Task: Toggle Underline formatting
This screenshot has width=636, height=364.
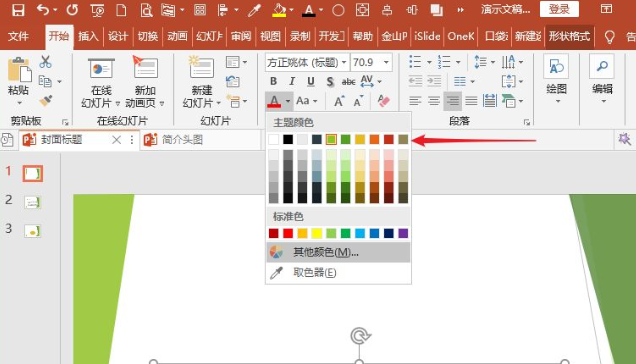Action: click(x=311, y=81)
